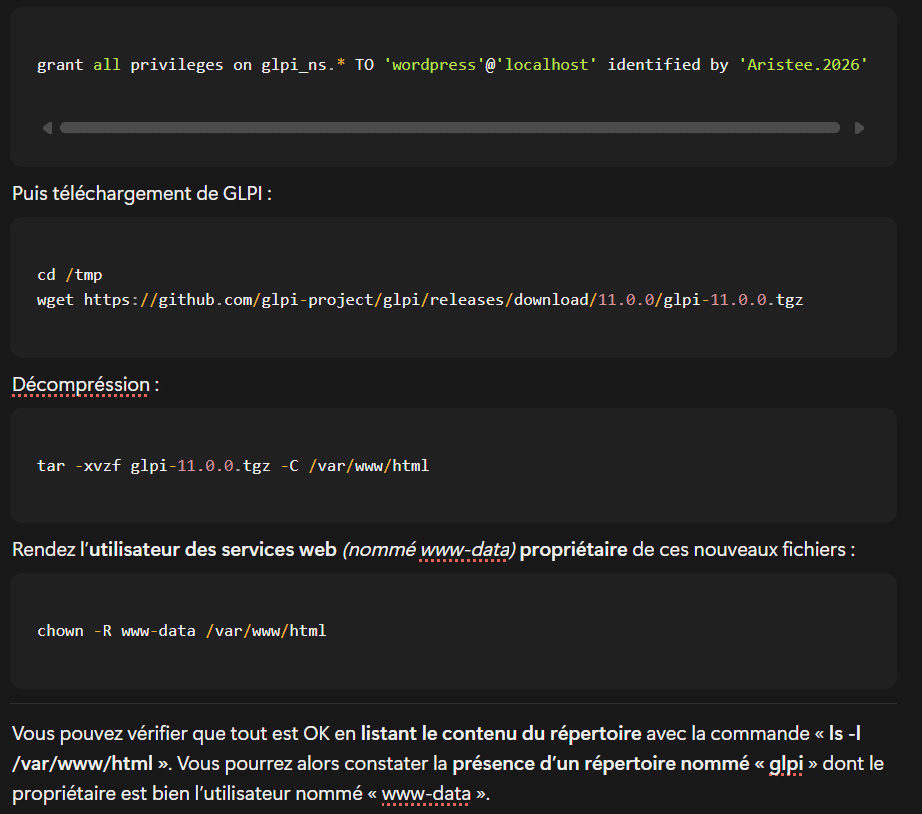This screenshot has height=814, width=922.
Task: Click the "Puis téléchargement de GLPI" line
Action: tap(142, 193)
